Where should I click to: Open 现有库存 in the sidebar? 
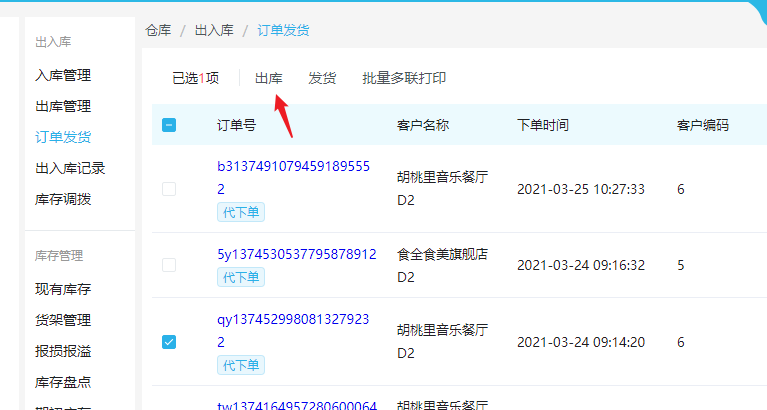pos(63,289)
